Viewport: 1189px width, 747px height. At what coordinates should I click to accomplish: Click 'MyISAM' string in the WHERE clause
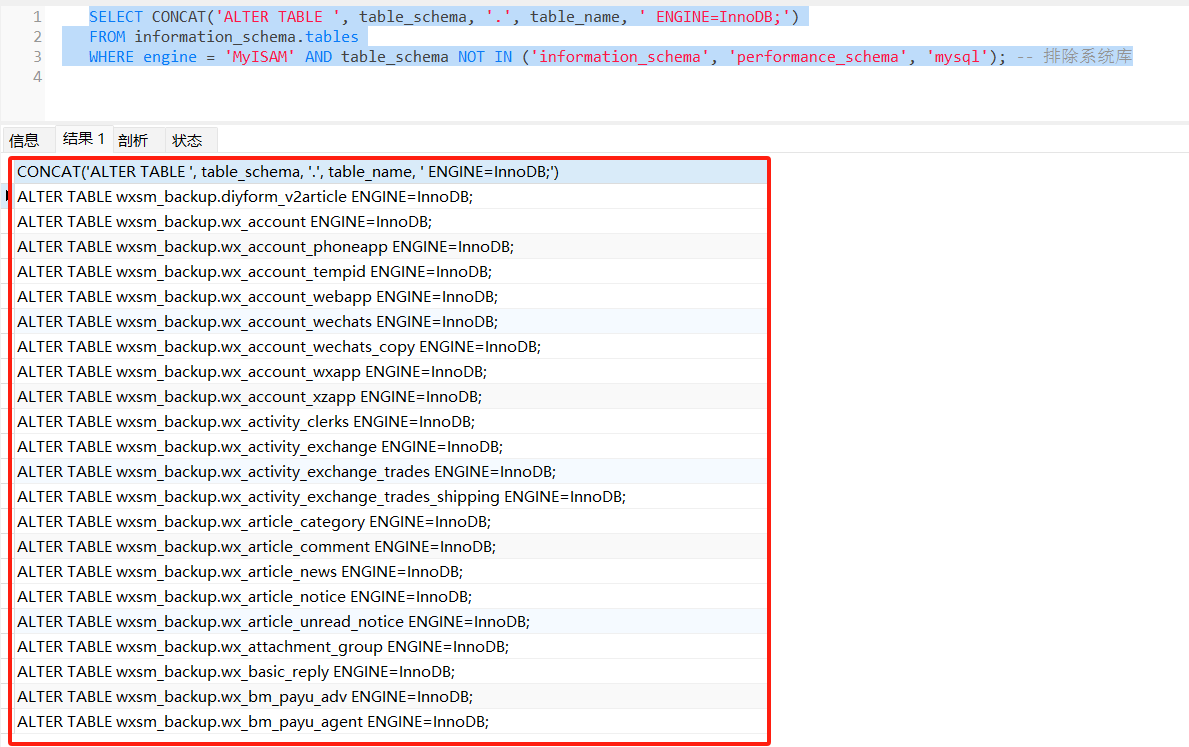click(x=259, y=57)
